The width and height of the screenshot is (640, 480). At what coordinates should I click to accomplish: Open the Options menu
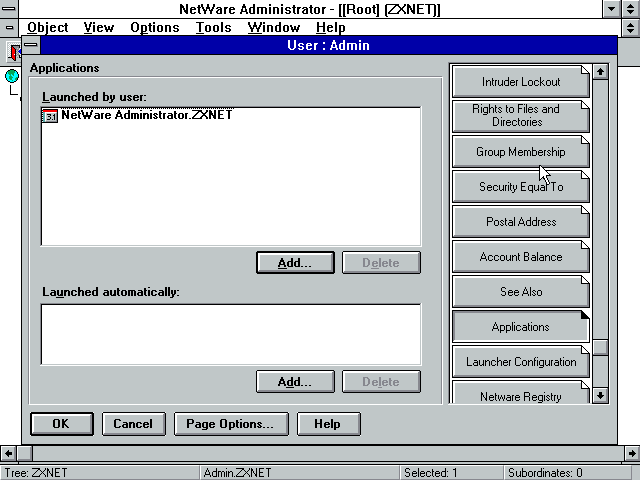[x=155, y=27]
